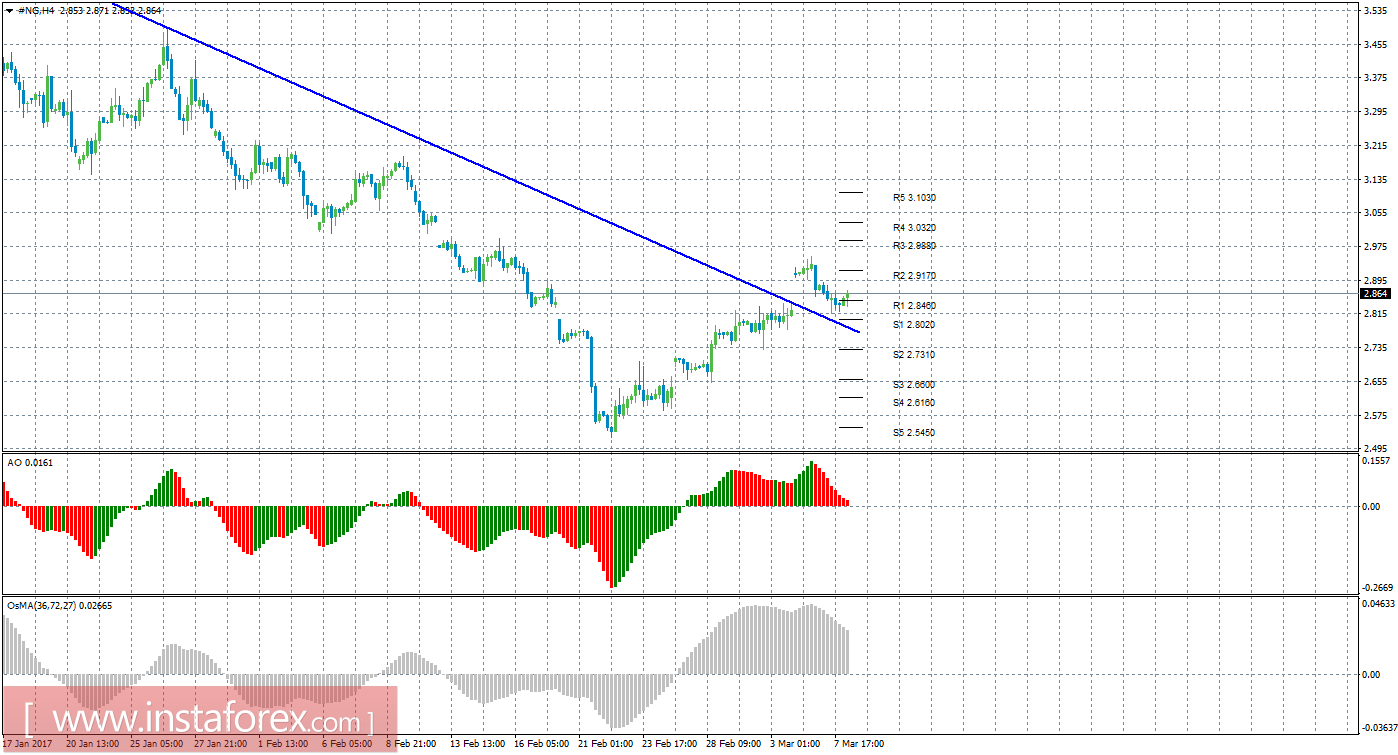1398x755 pixels.
Task: Click the 2.735 price scale value
Action: click(1375, 347)
